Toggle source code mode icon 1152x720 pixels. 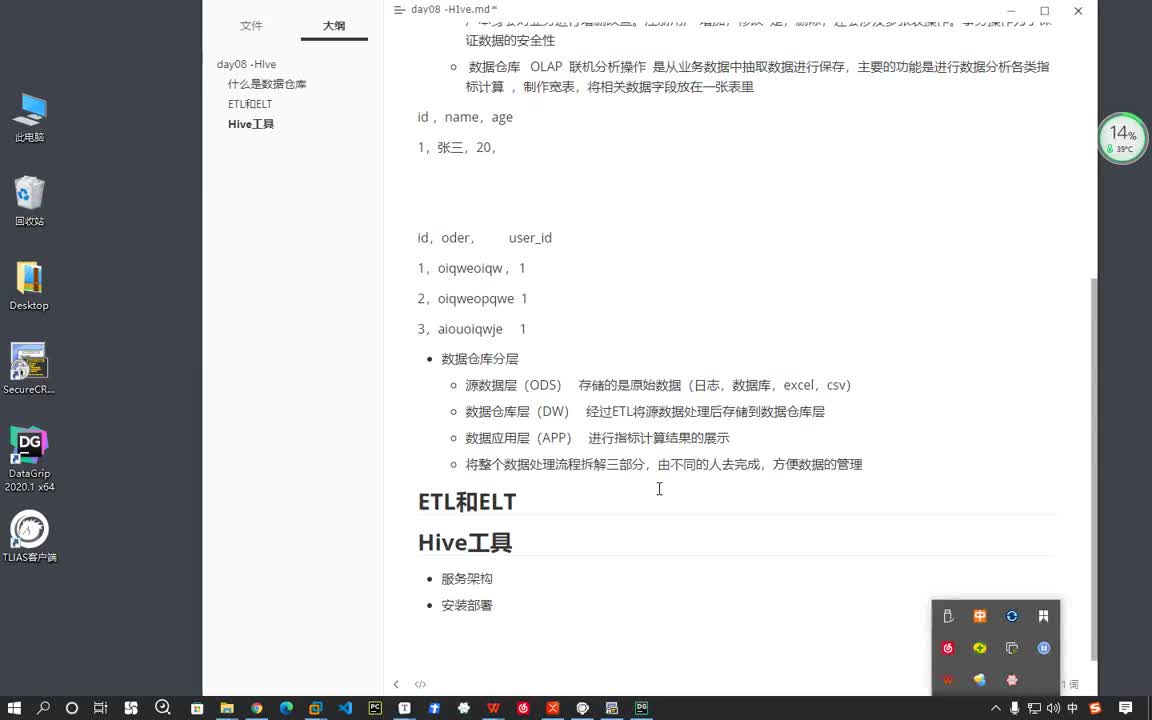(420, 684)
